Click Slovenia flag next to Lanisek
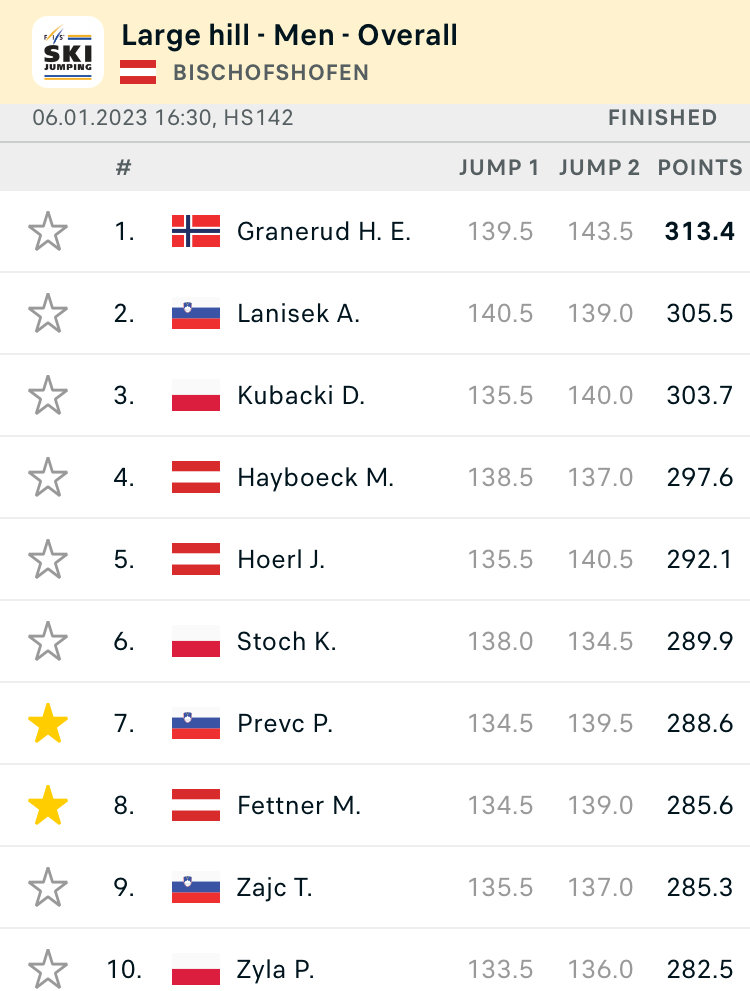The image size is (750, 991). (196, 314)
